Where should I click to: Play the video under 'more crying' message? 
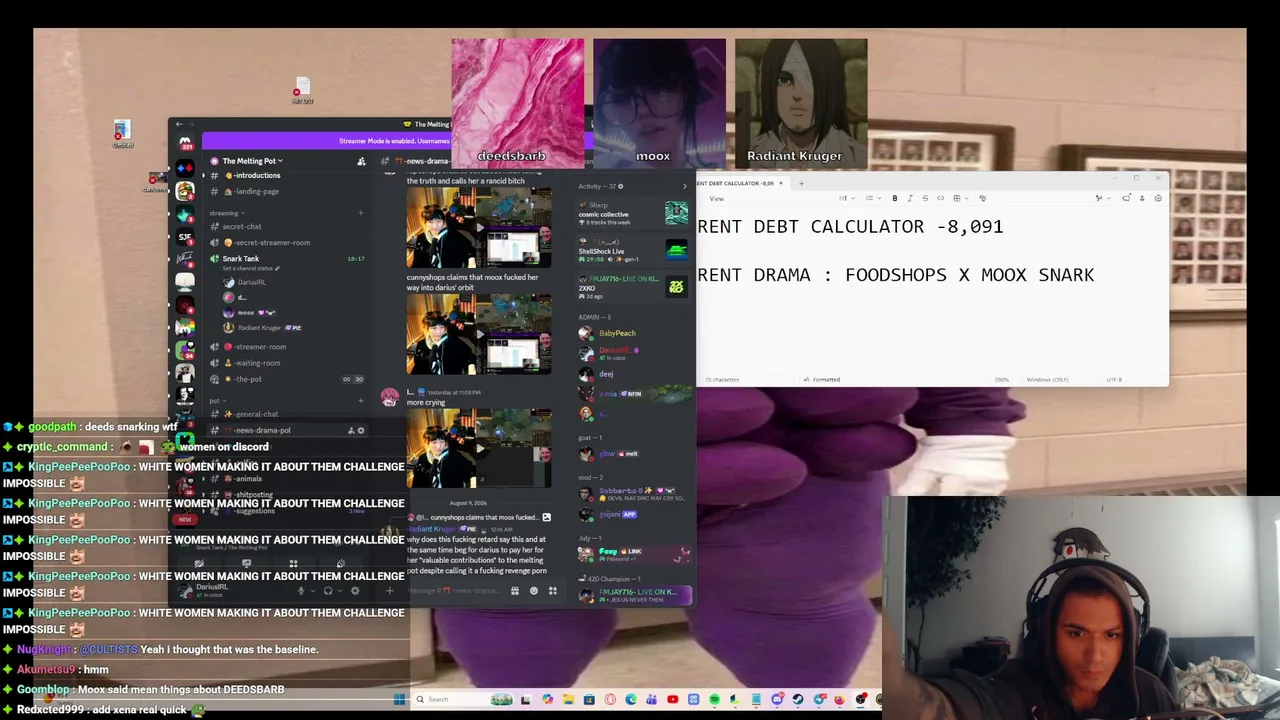(x=478, y=447)
